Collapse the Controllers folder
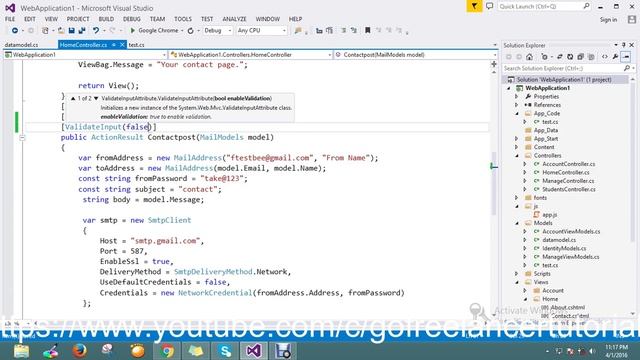The height and width of the screenshot is (360, 640). point(517,156)
